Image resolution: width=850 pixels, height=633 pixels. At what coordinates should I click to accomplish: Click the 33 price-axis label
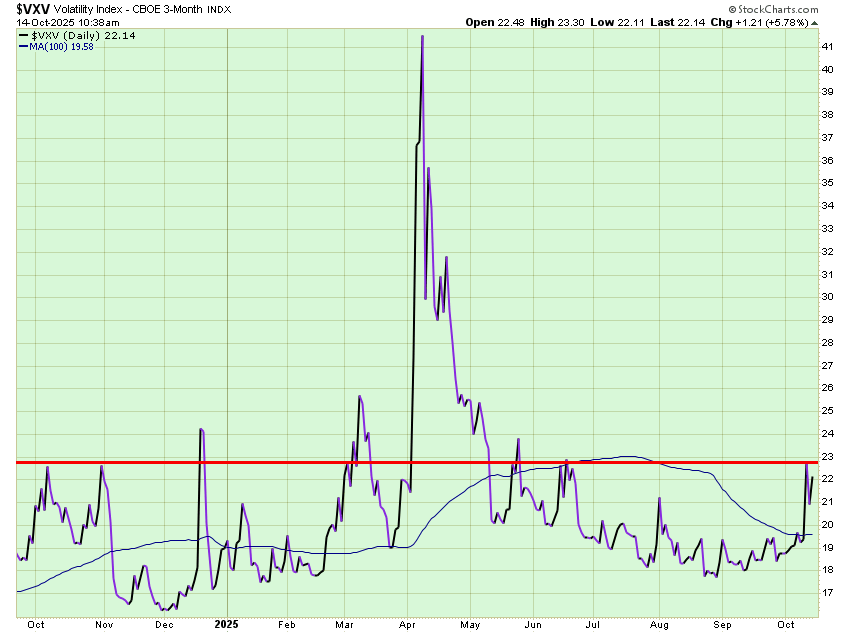tap(827, 229)
